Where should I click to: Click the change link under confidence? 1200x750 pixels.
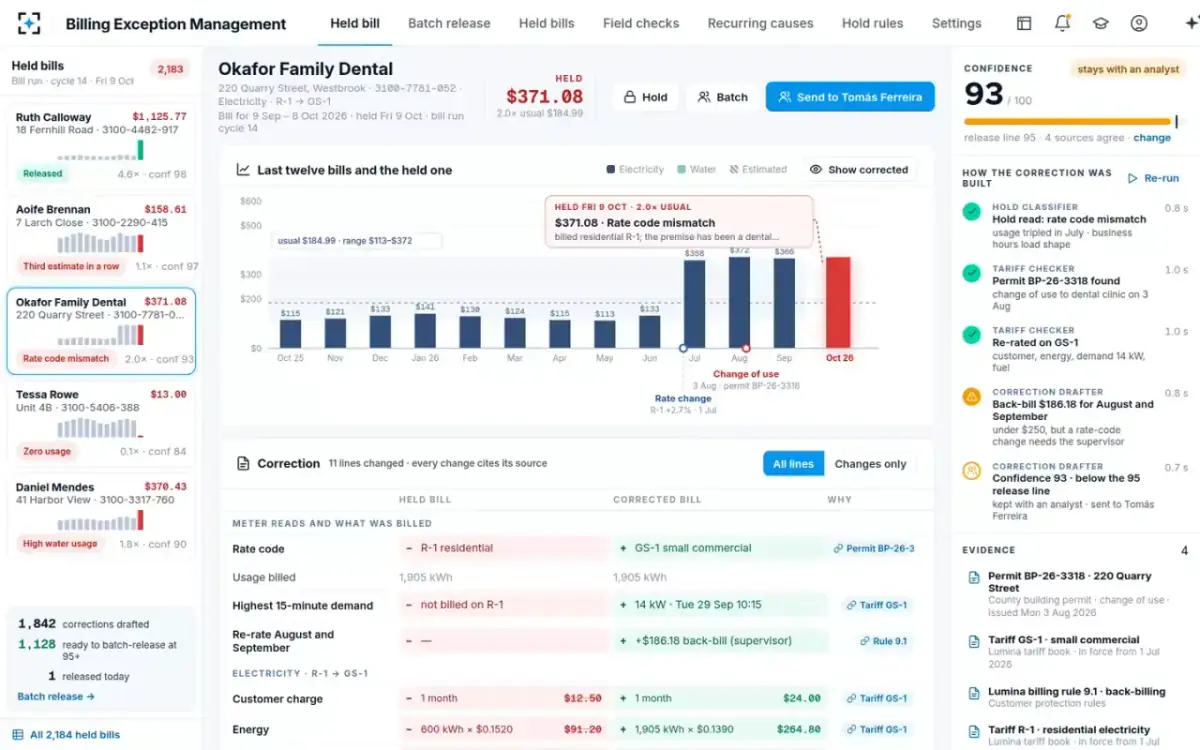pos(1152,138)
